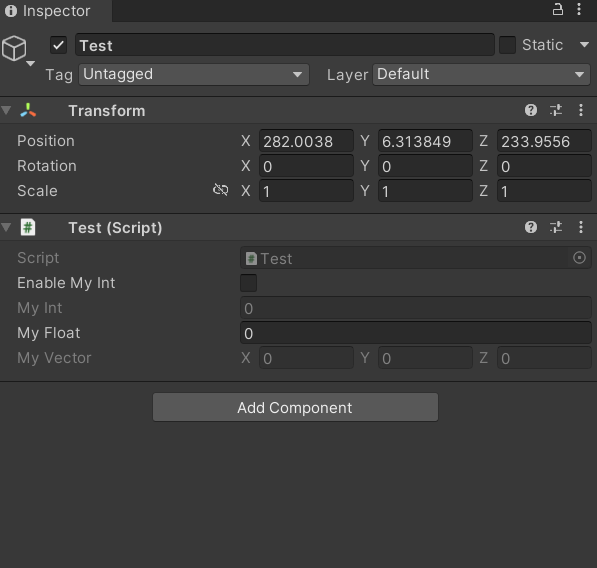Image resolution: width=597 pixels, height=568 pixels.
Task: Click the Position Z field 233.9556
Action: [544, 141]
